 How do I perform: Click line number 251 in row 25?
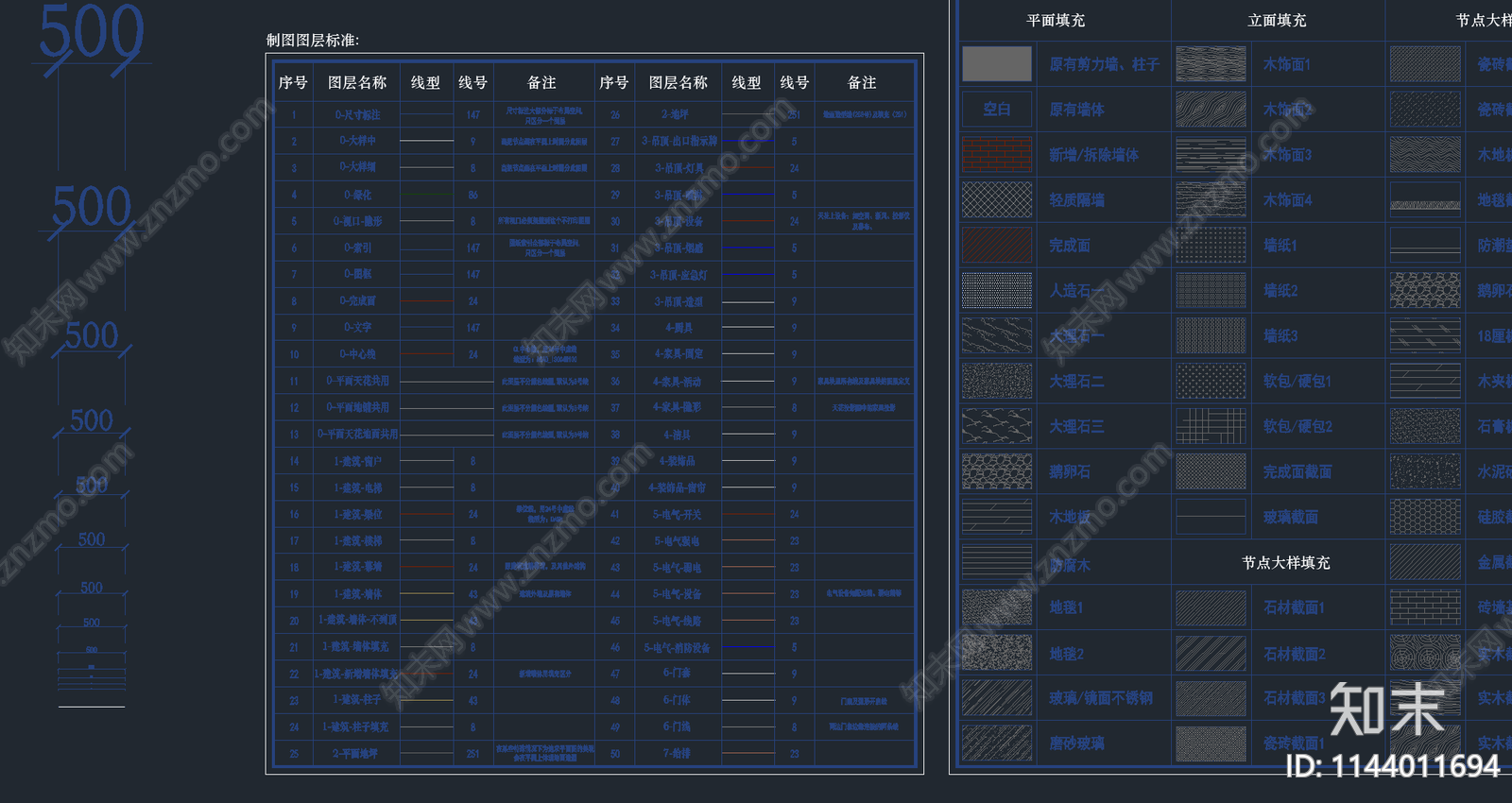click(473, 754)
